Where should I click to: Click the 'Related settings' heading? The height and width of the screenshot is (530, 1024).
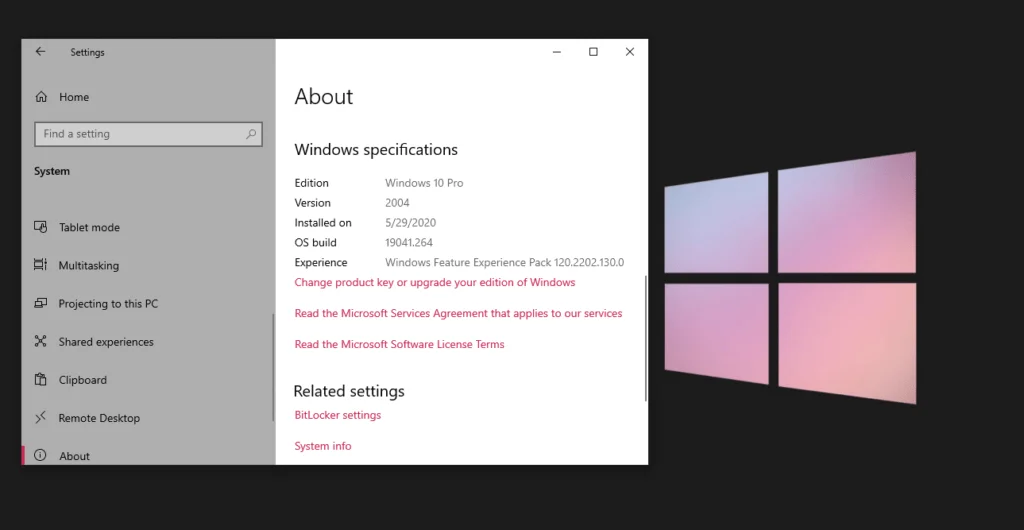coord(349,391)
